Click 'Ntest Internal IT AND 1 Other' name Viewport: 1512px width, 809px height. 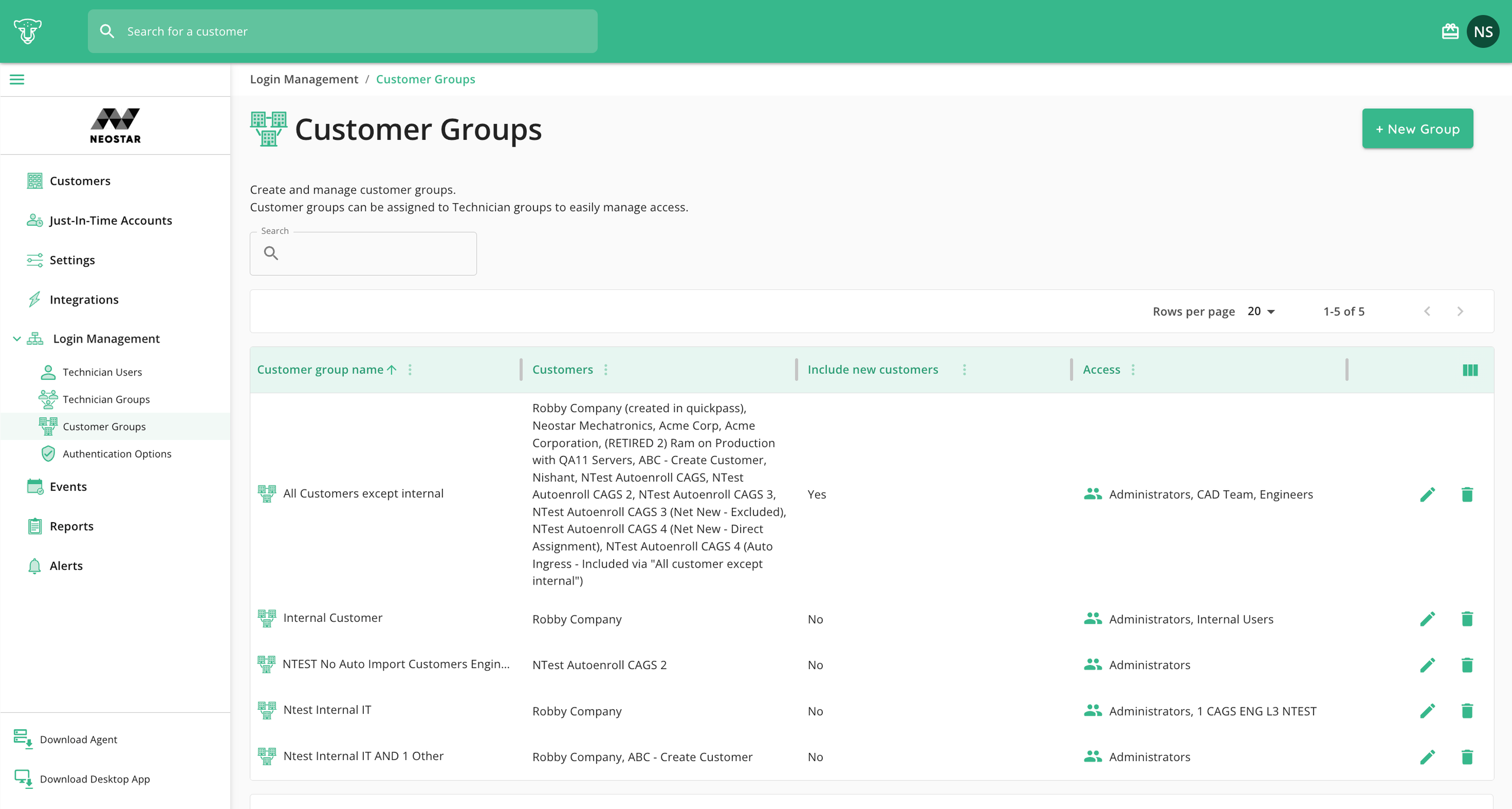pyautogui.click(x=363, y=756)
